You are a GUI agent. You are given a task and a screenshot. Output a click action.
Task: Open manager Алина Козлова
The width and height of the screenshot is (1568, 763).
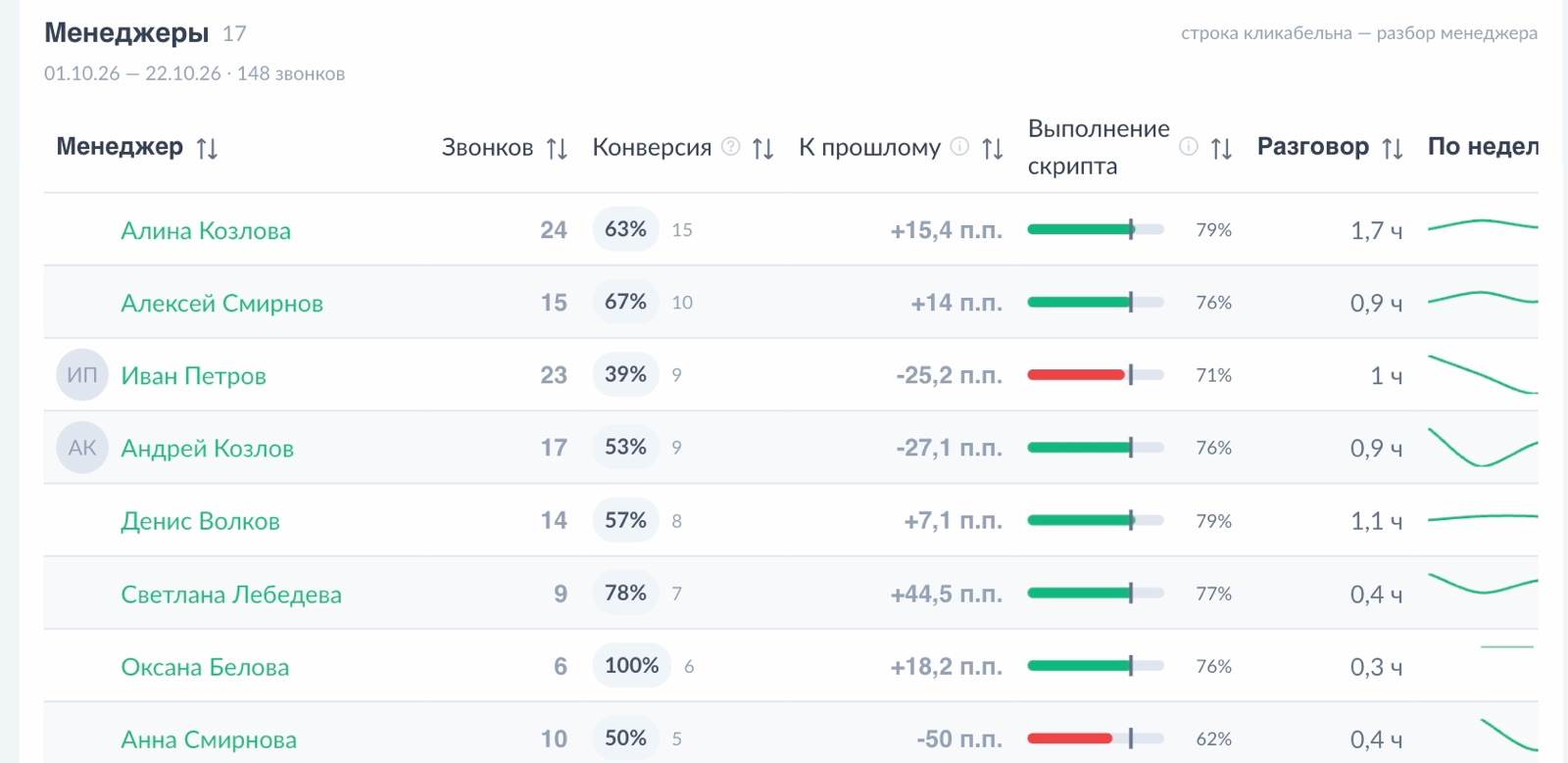click(x=206, y=231)
